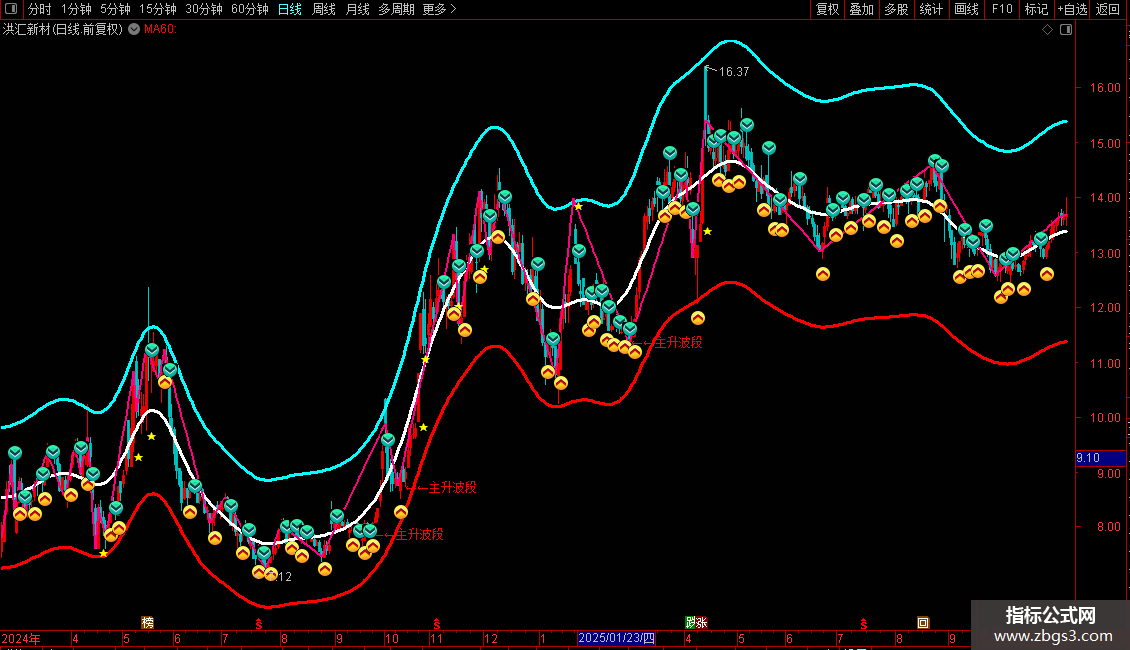The height and width of the screenshot is (650, 1130).
Task: Click the 叠加 overlay button
Action: (861, 9)
